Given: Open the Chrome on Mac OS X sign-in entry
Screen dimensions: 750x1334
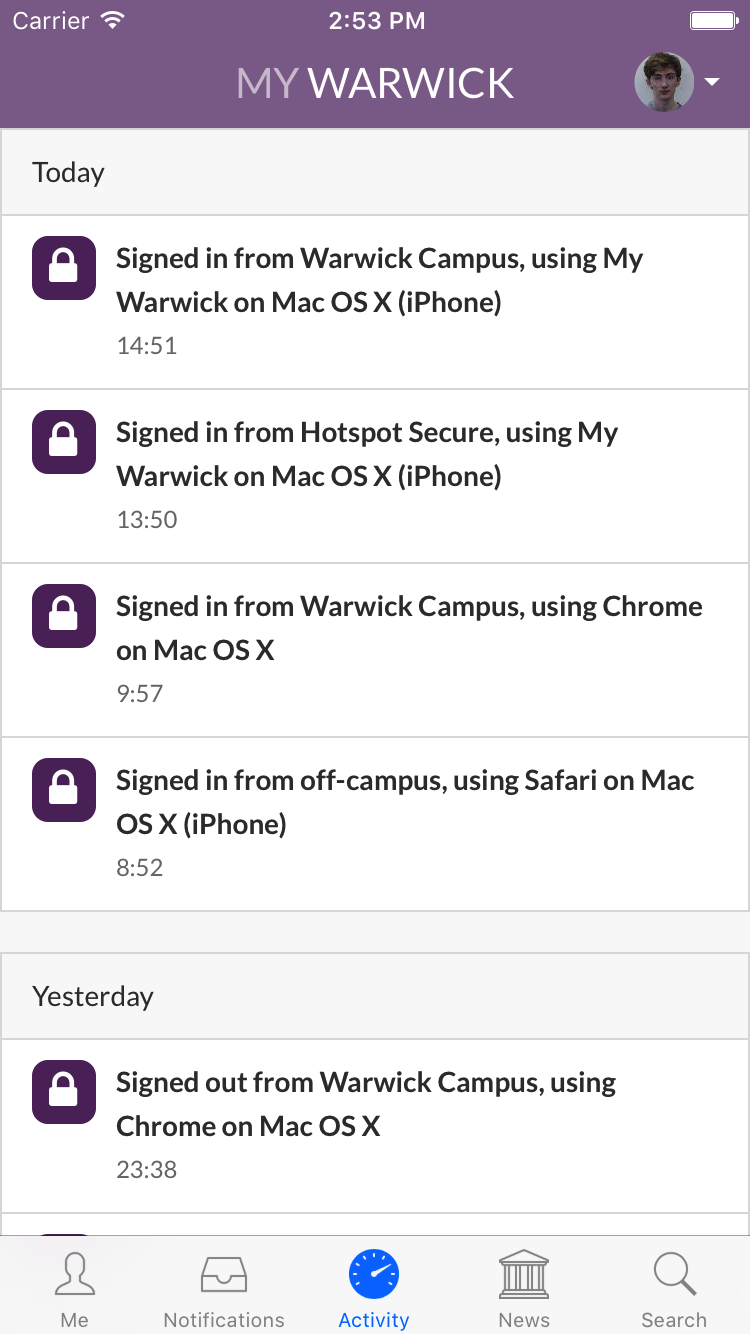Looking at the screenshot, I should tap(400, 650).
